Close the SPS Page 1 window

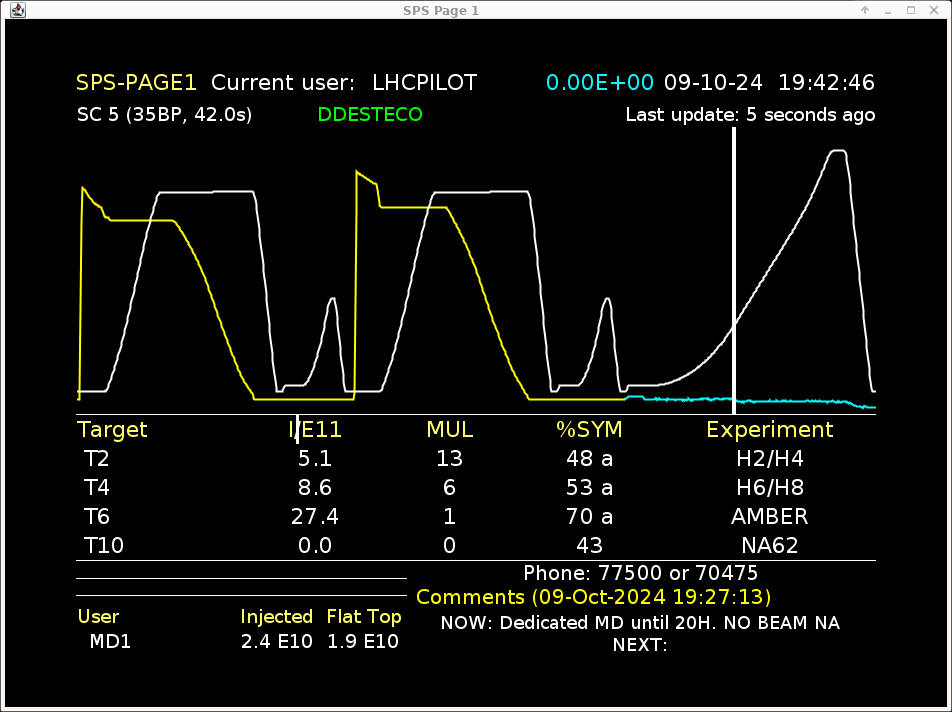[935, 10]
